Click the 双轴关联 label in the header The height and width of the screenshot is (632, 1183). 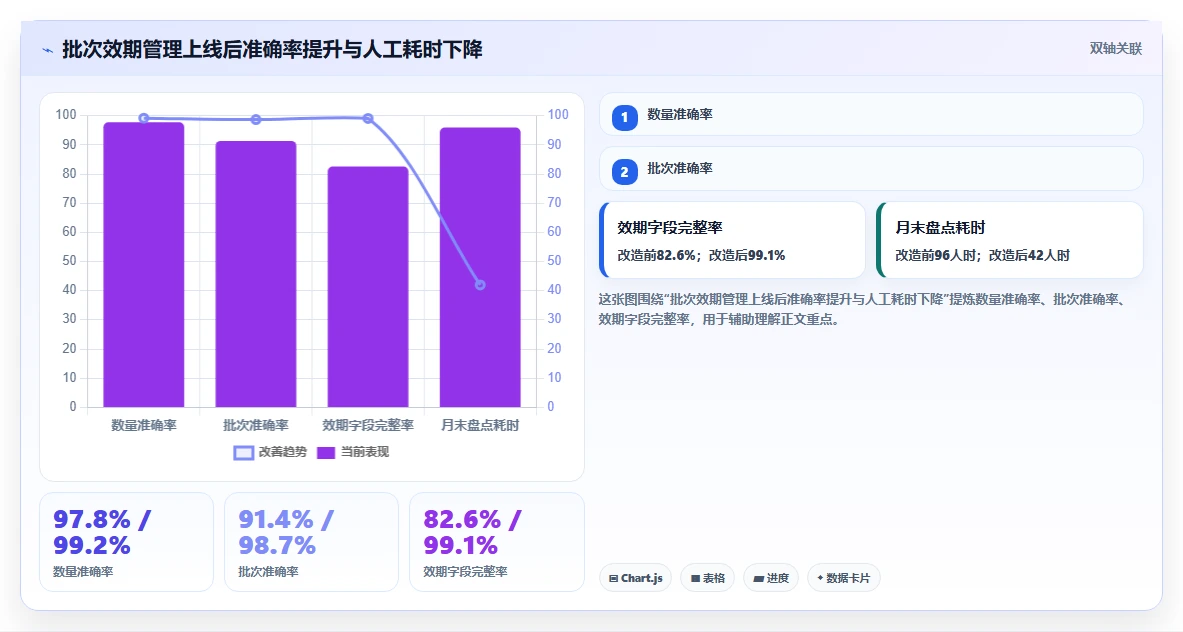pyautogui.click(x=1115, y=49)
